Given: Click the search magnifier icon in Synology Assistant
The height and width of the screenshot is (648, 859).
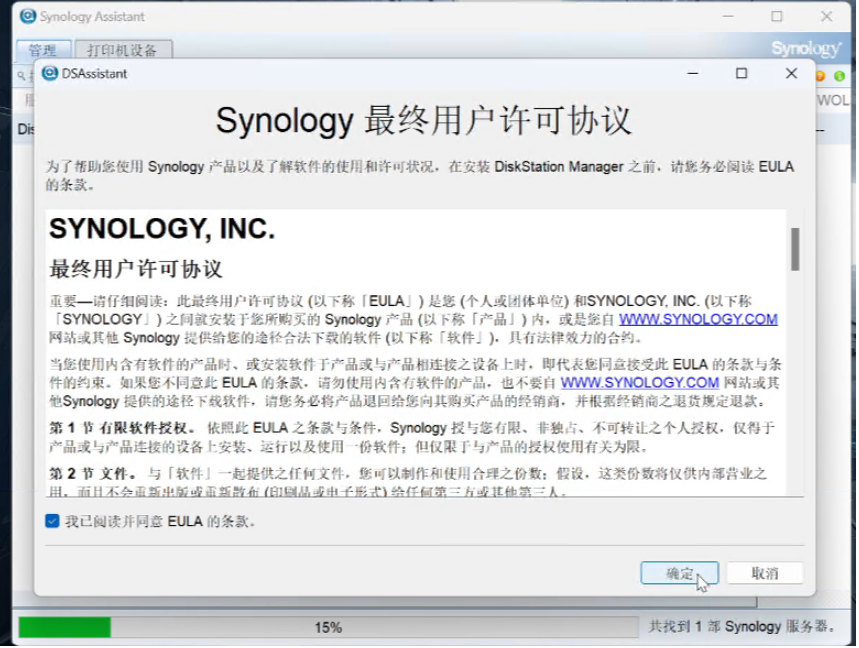Looking at the screenshot, I should 21,76.
